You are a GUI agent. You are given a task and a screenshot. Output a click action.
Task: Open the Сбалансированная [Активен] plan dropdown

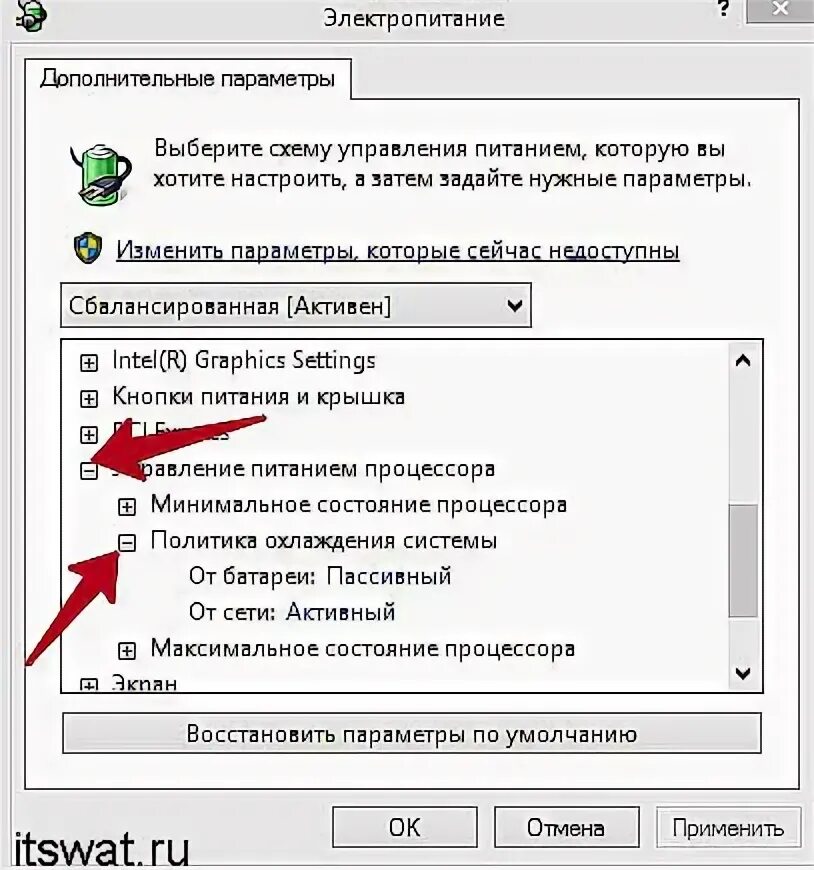296,306
